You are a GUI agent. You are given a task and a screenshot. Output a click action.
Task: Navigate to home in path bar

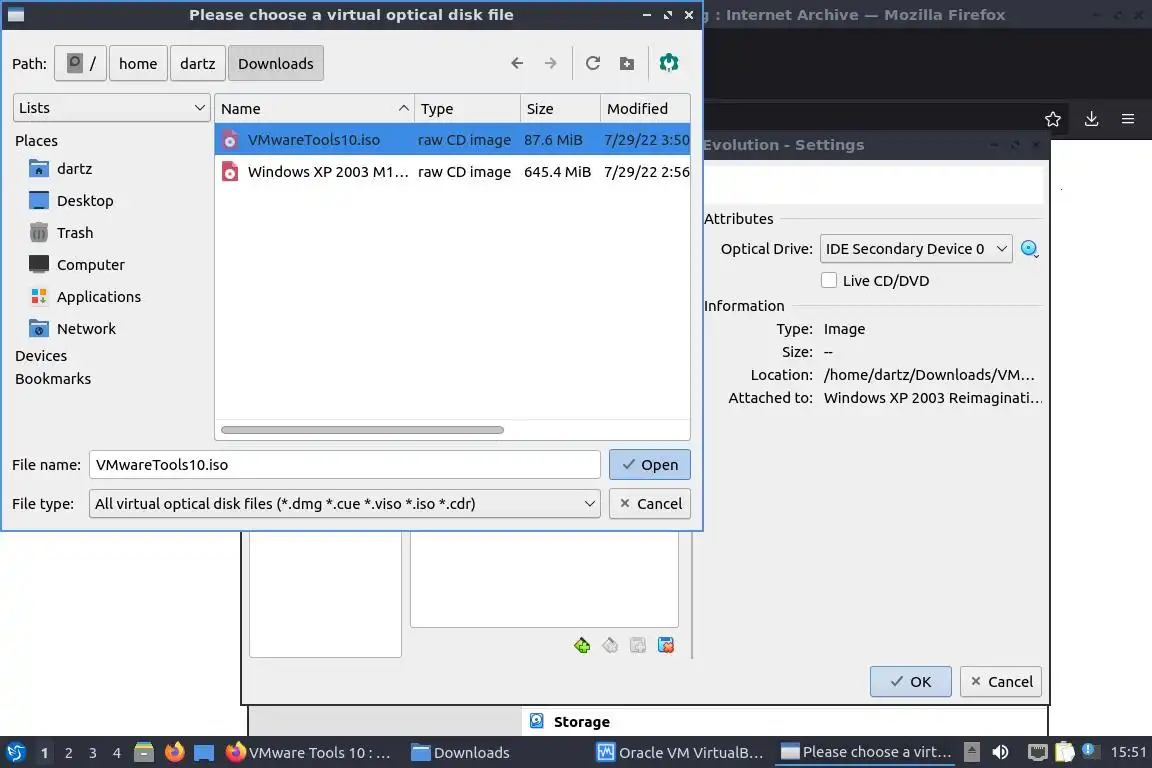(x=138, y=64)
